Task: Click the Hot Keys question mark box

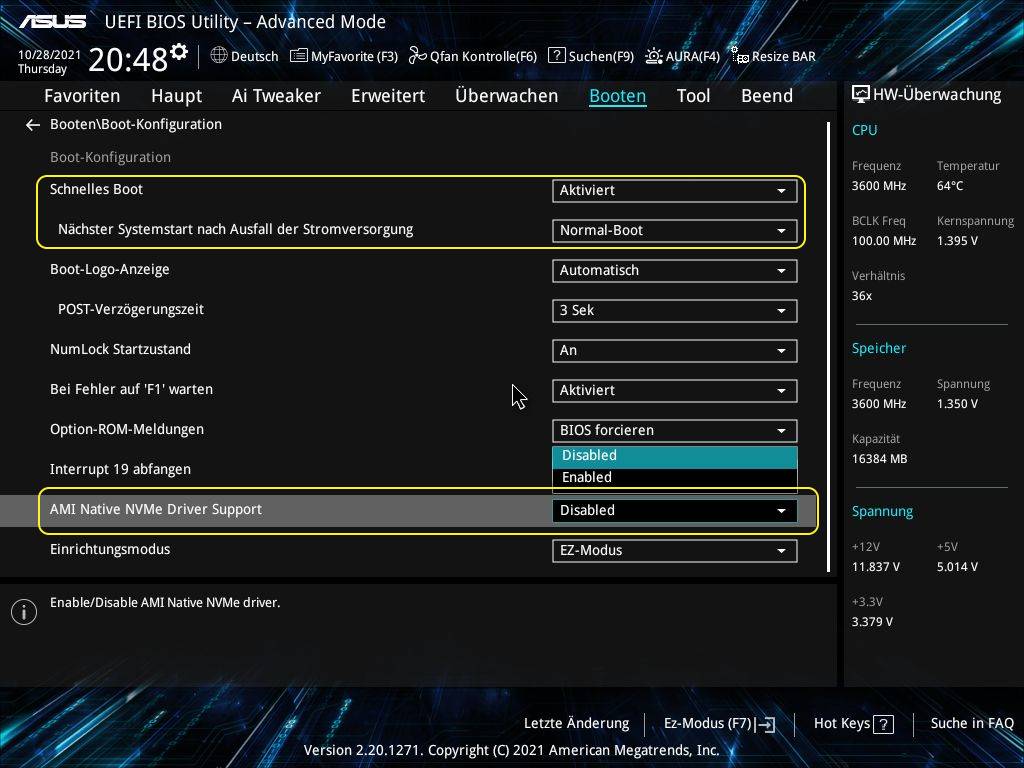Action: pyautogui.click(x=883, y=724)
